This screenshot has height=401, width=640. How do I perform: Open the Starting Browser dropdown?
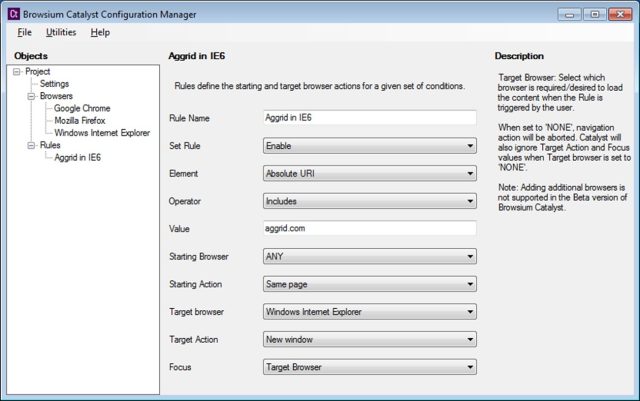click(x=370, y=256)
